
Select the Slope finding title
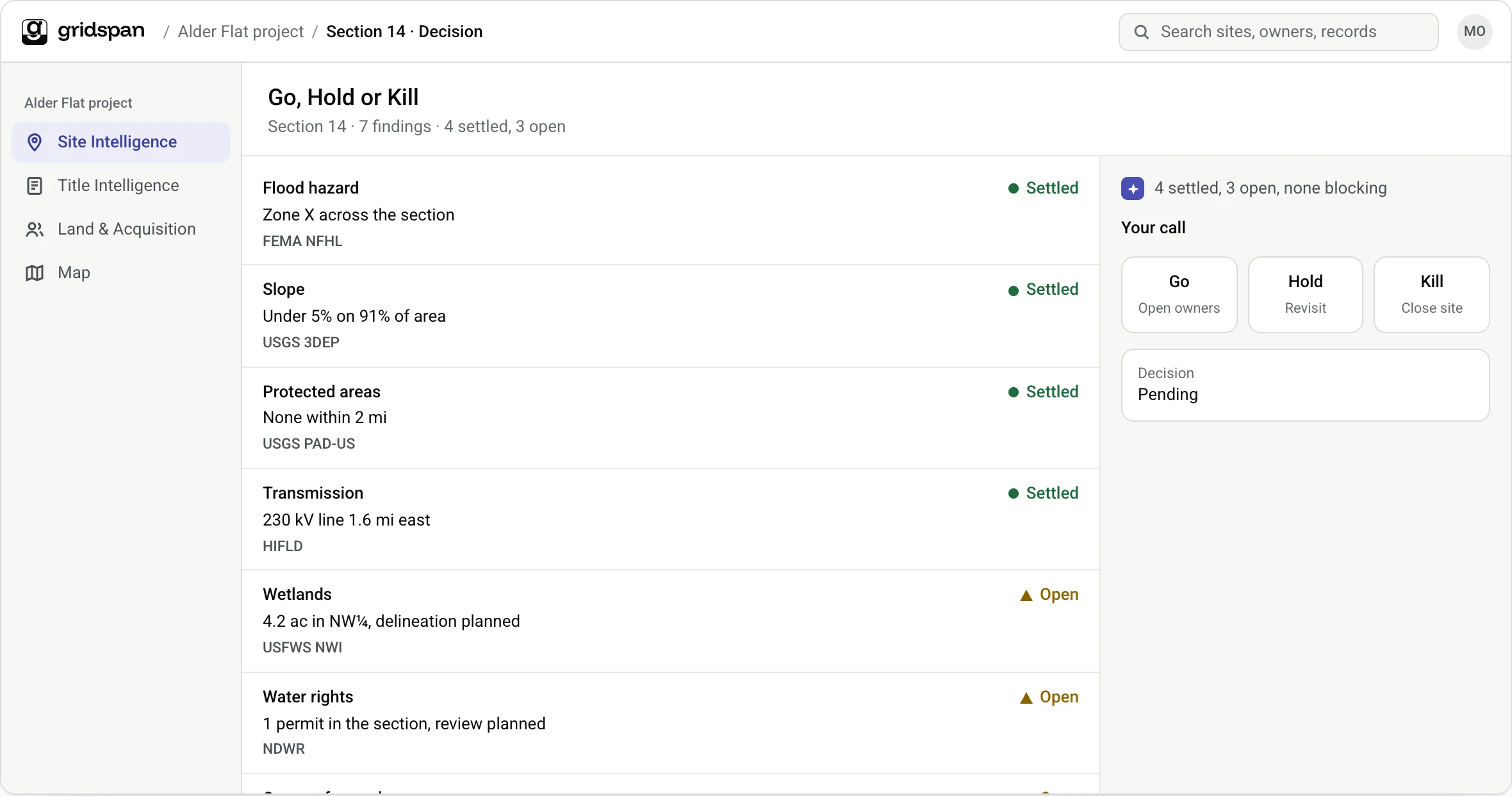(x=284, y=289)
